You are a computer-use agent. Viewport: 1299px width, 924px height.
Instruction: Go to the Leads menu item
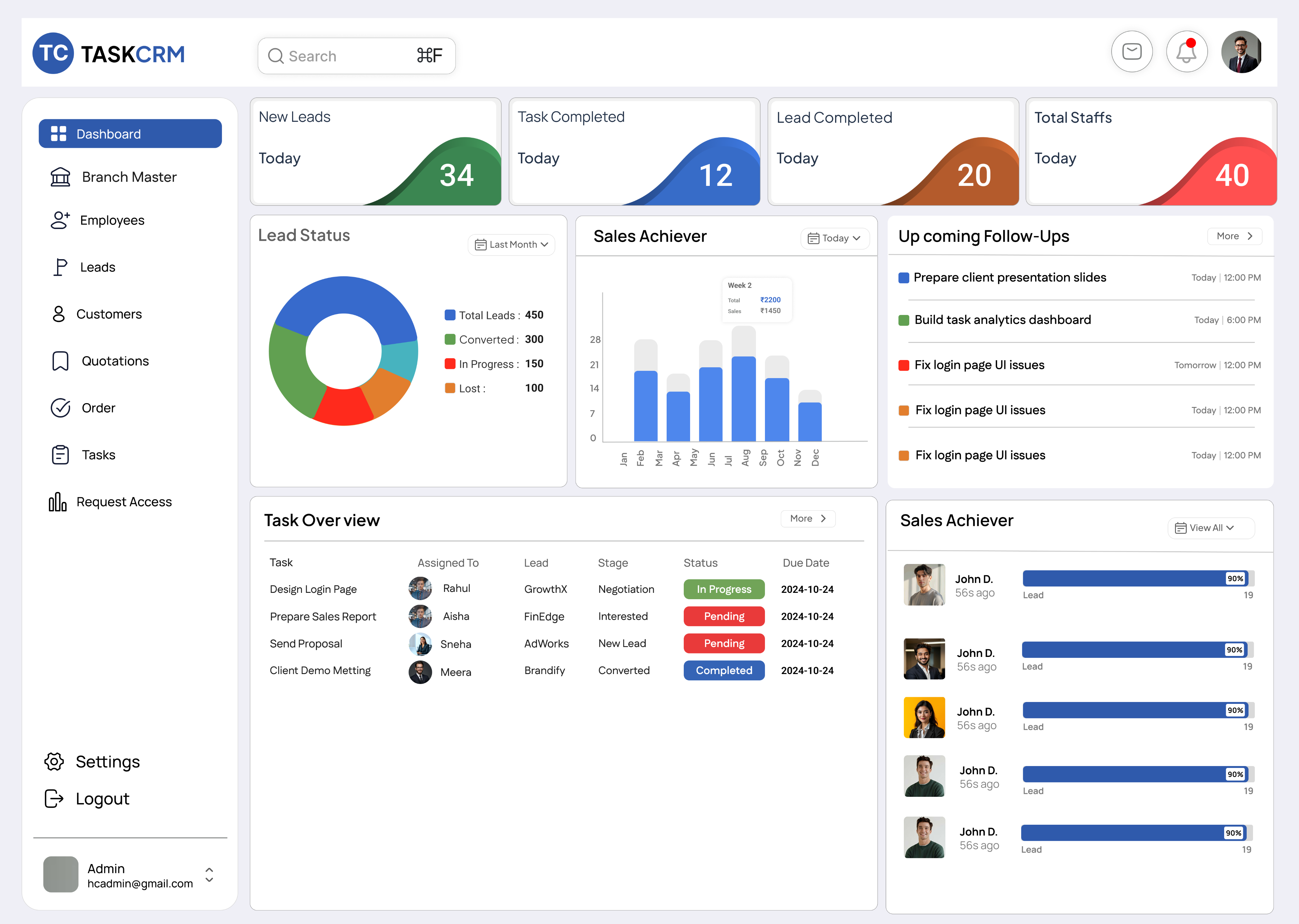[x=97, y=267]
